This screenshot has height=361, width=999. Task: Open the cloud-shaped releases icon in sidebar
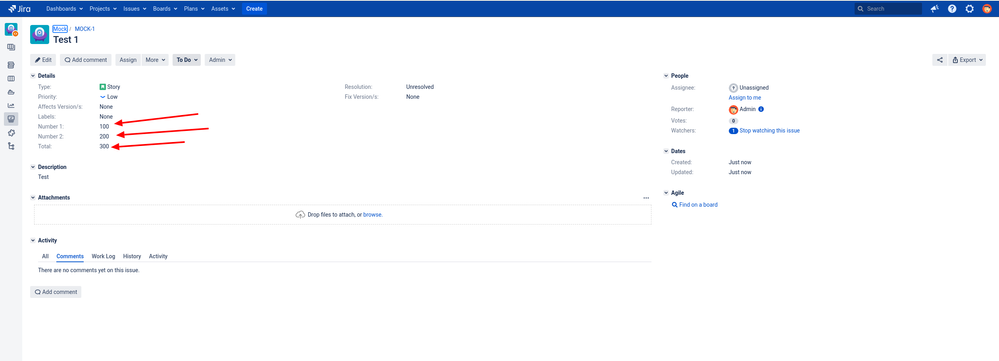click(11, 92)
